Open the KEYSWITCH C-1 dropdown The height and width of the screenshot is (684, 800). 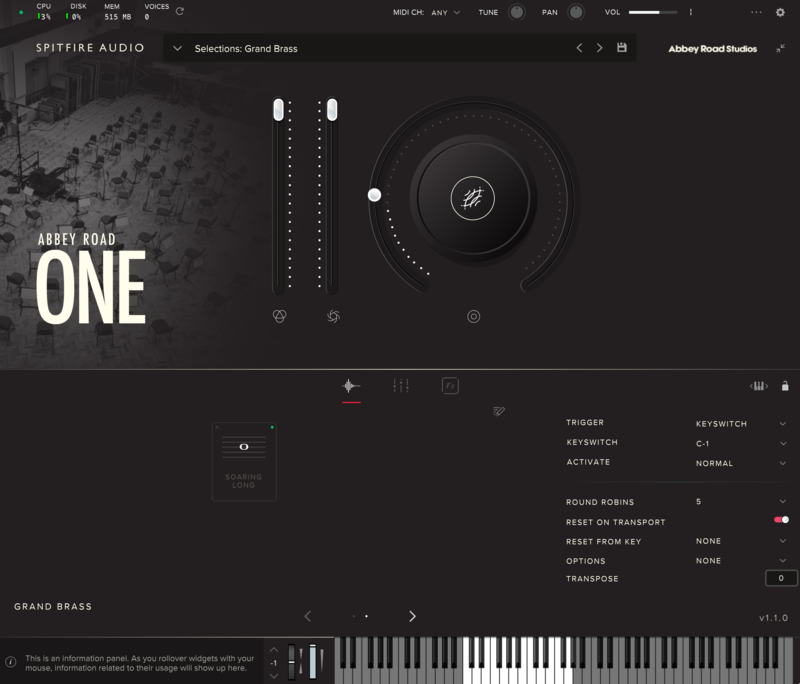741,444
